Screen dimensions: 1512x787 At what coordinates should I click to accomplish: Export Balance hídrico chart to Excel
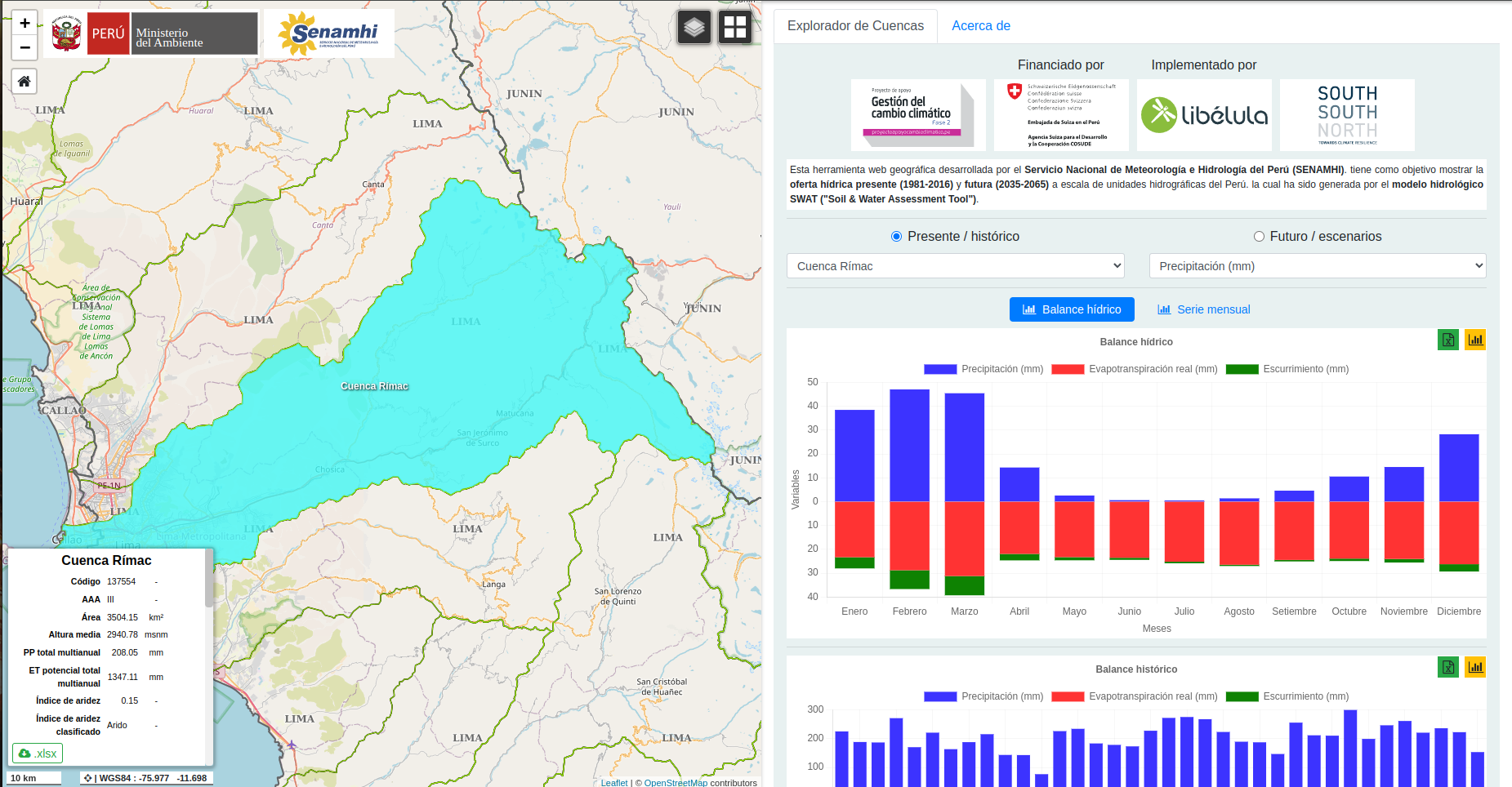coord(1447,340)
